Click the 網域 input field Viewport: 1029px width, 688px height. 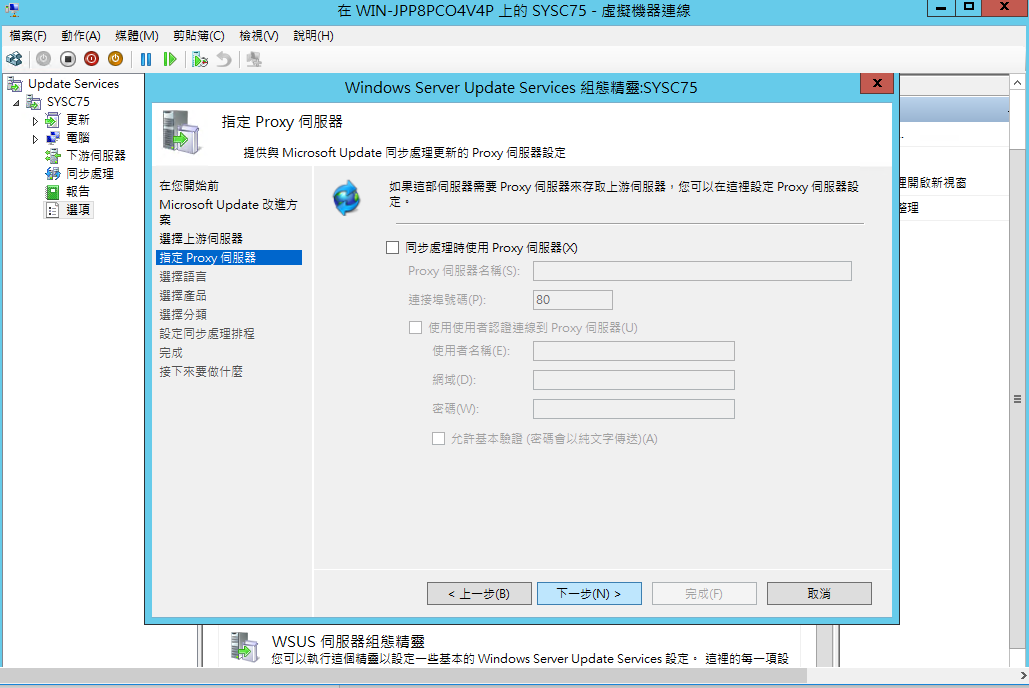tap(634, 380)
